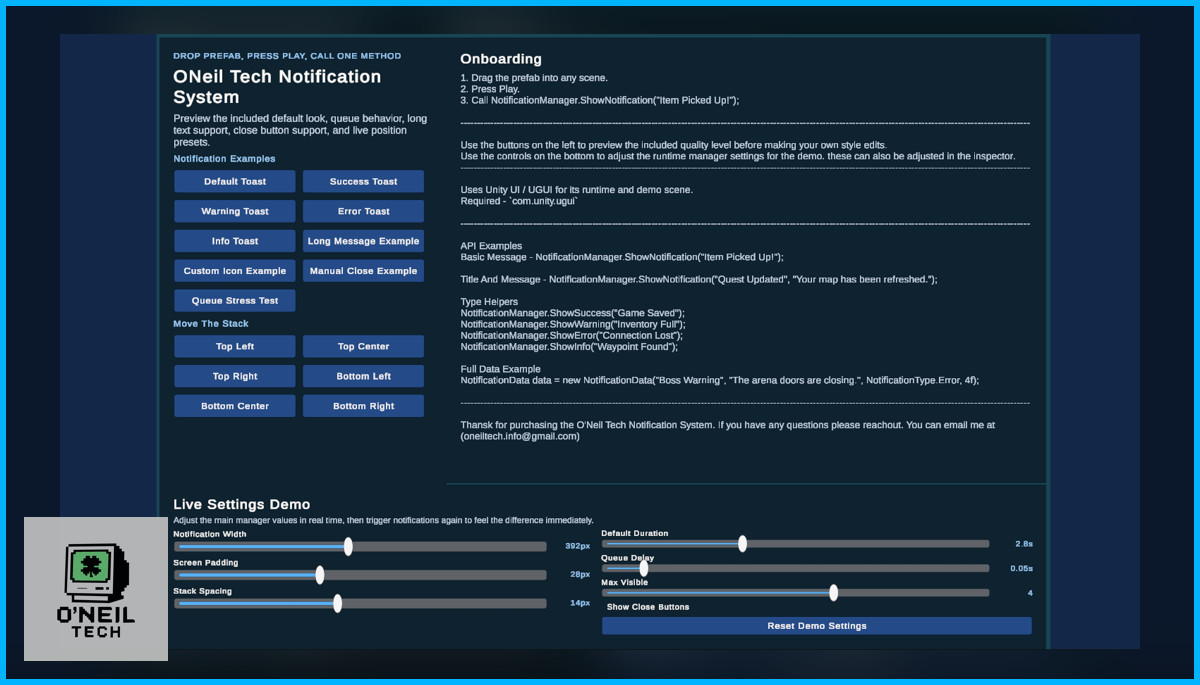
Task: Click Reset Demo Settings
Action: [x=817, y=626]
